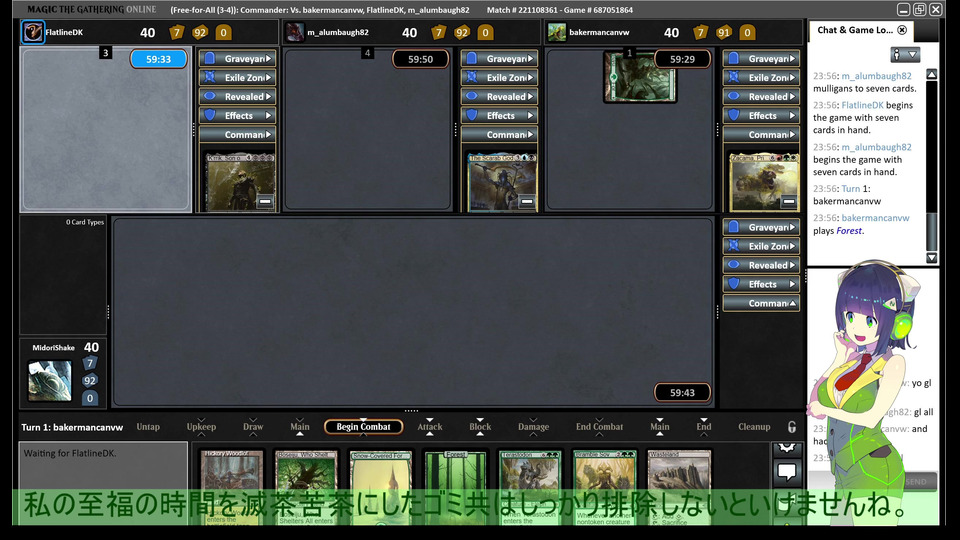Image resolution: width=960 pixels, height=540 pixels.
Task: Click the Turn link in the game log
Action: click(x=850, y=189)
